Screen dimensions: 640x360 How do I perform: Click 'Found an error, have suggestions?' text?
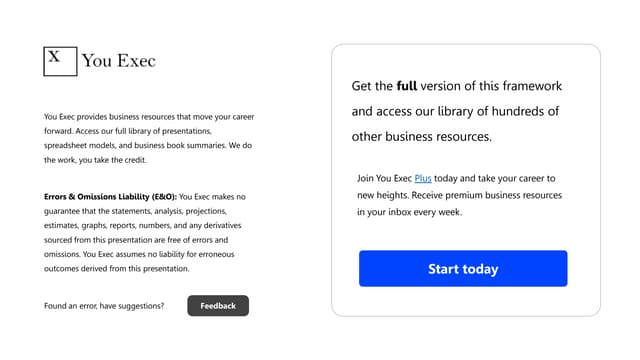(104, 306)
